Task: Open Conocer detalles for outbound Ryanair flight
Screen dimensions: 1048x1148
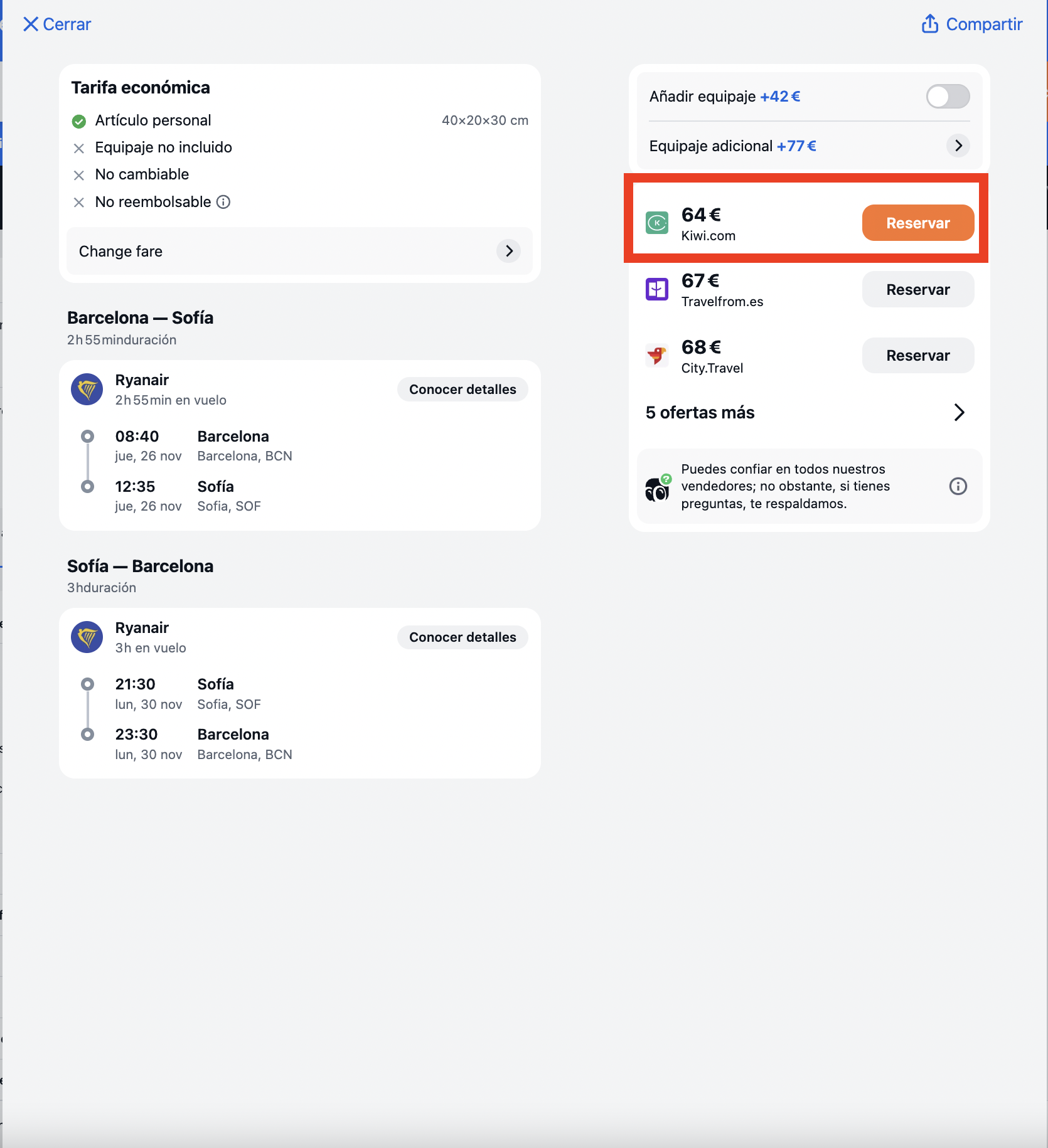Action: [463, 390]
